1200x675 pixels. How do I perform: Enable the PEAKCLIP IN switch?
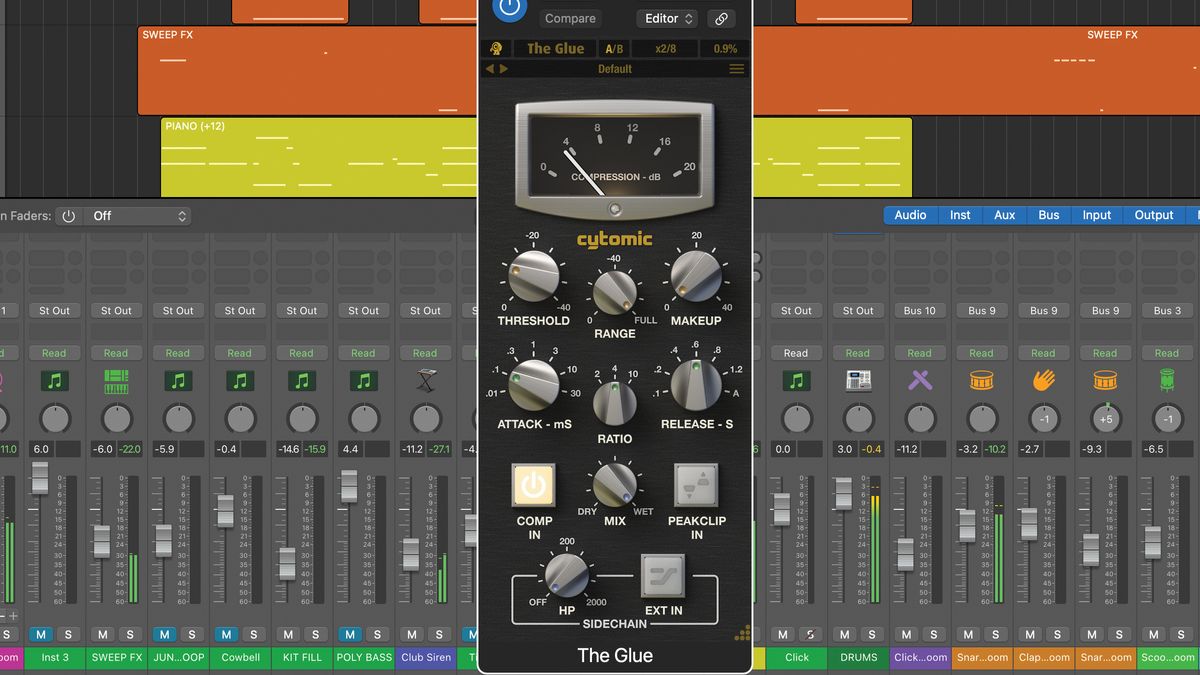pyautogui.click(x=696, y=486)
